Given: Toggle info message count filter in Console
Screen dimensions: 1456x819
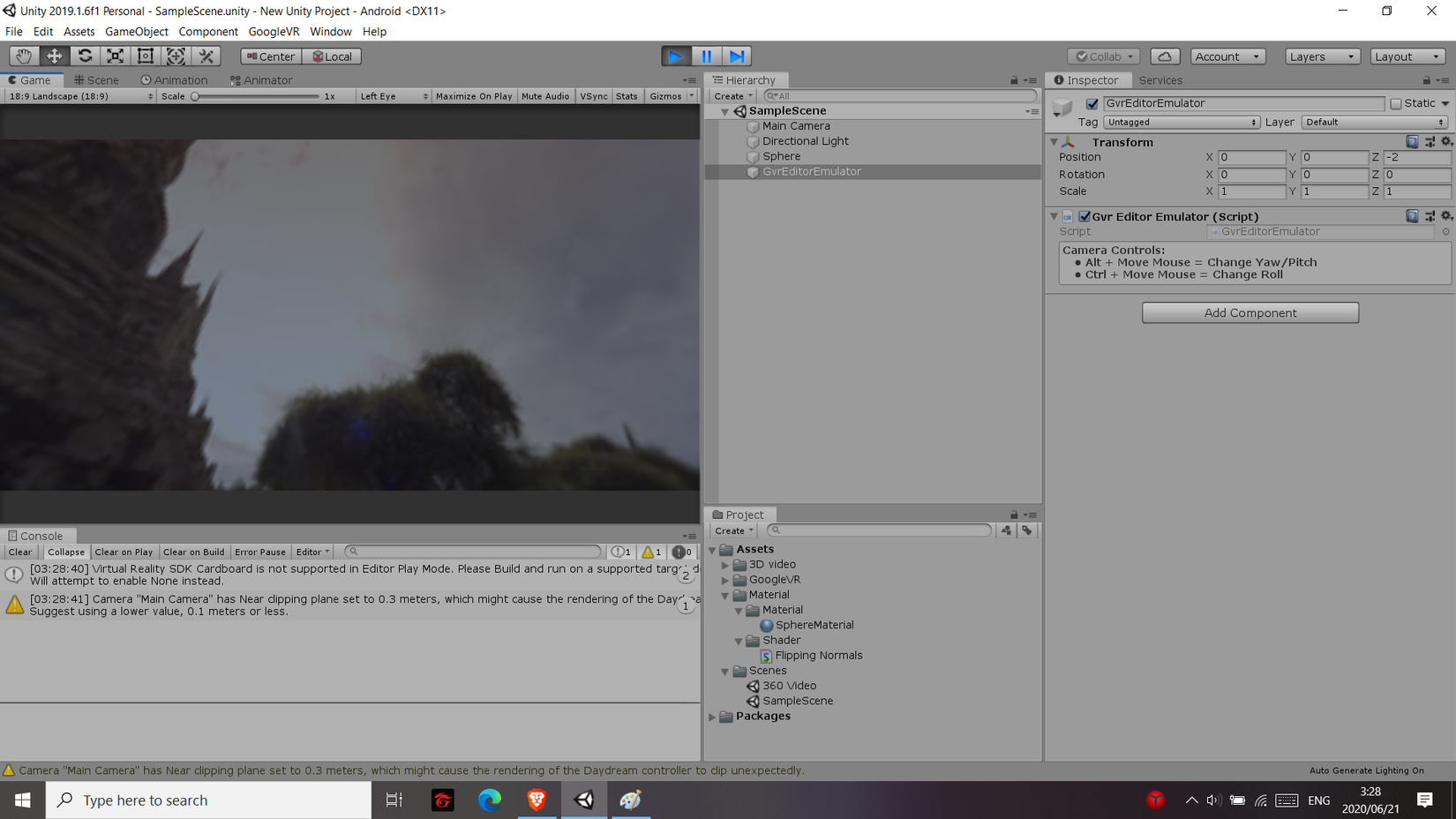Looking at the screenshot, I should 621,552.
